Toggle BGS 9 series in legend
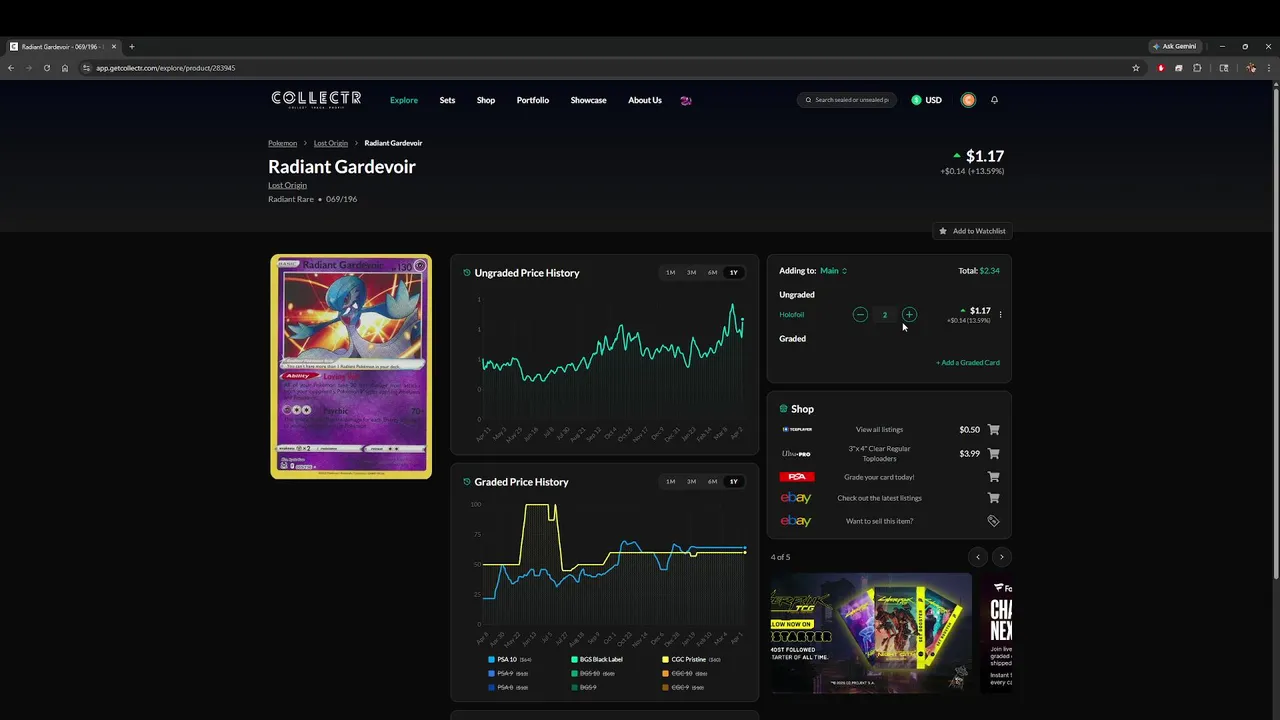Screen dimensions: 1280x720 (x=584, y=687)
